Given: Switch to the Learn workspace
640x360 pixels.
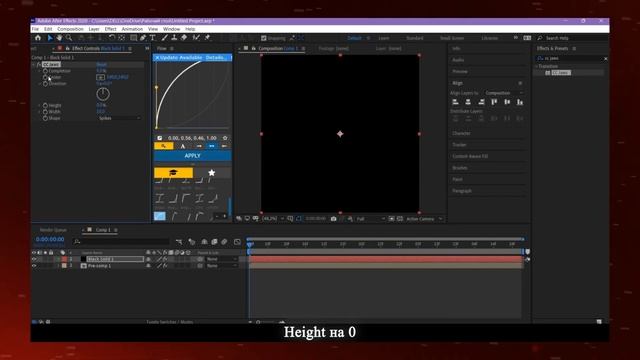Looking at the screenshot, I should click(x=384, y=38).
